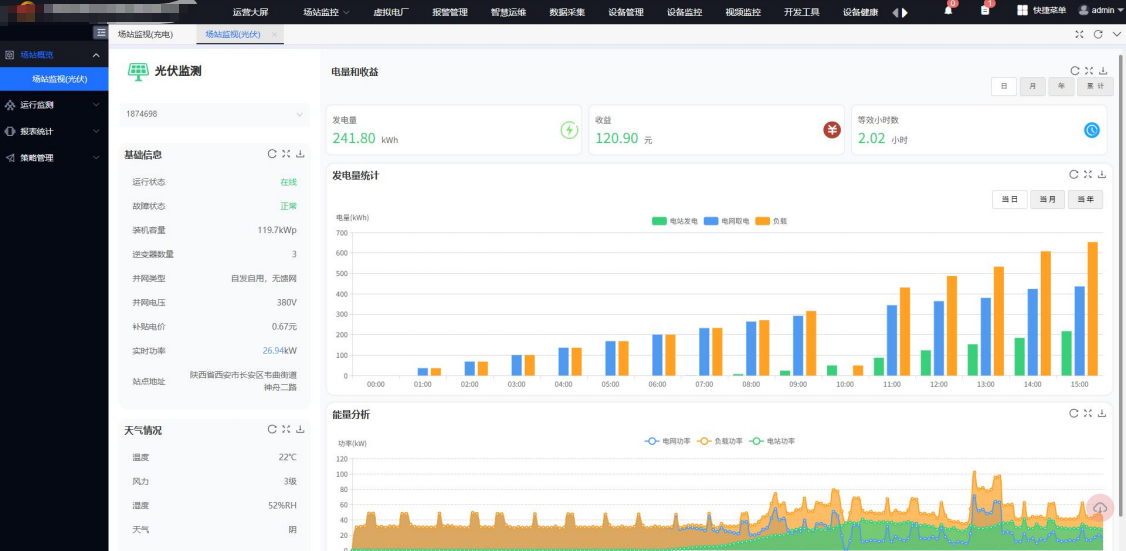Click the 实时功率 value 26.94kW
Viewport: 1126px width, 551px height.
pyautogui.click(x=279, y=351)
